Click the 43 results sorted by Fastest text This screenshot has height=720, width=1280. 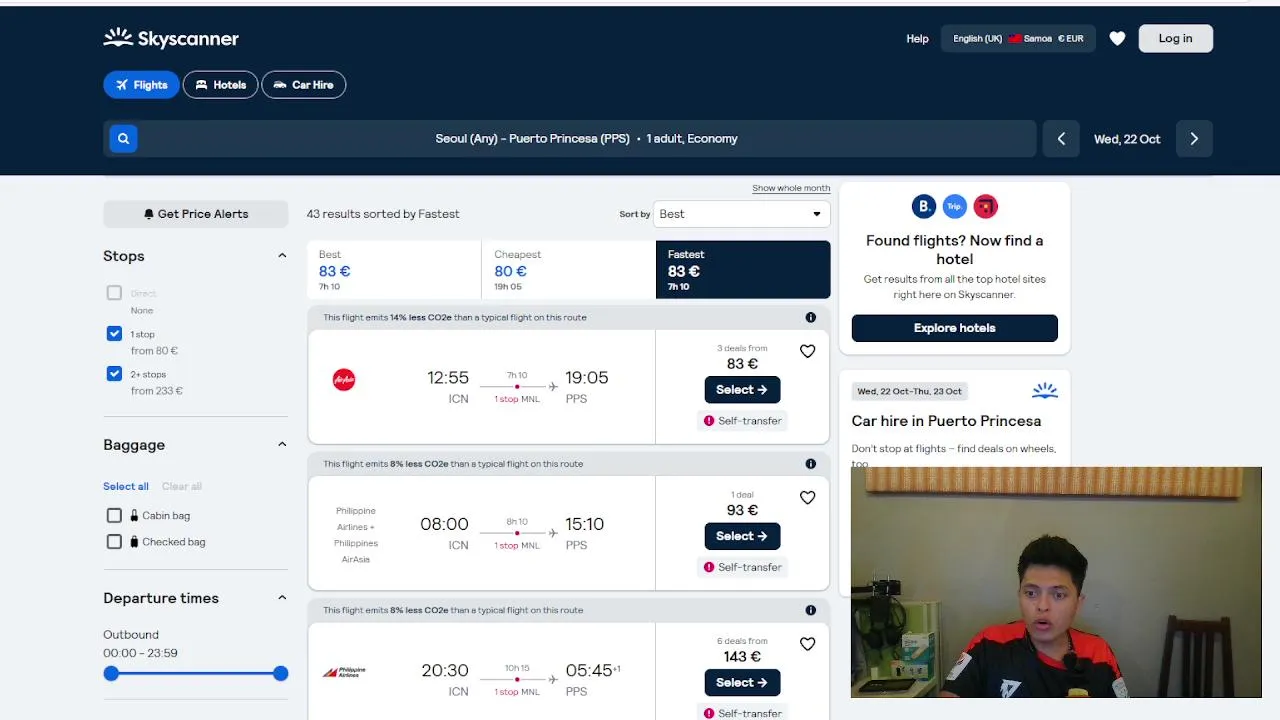[383, 214]
